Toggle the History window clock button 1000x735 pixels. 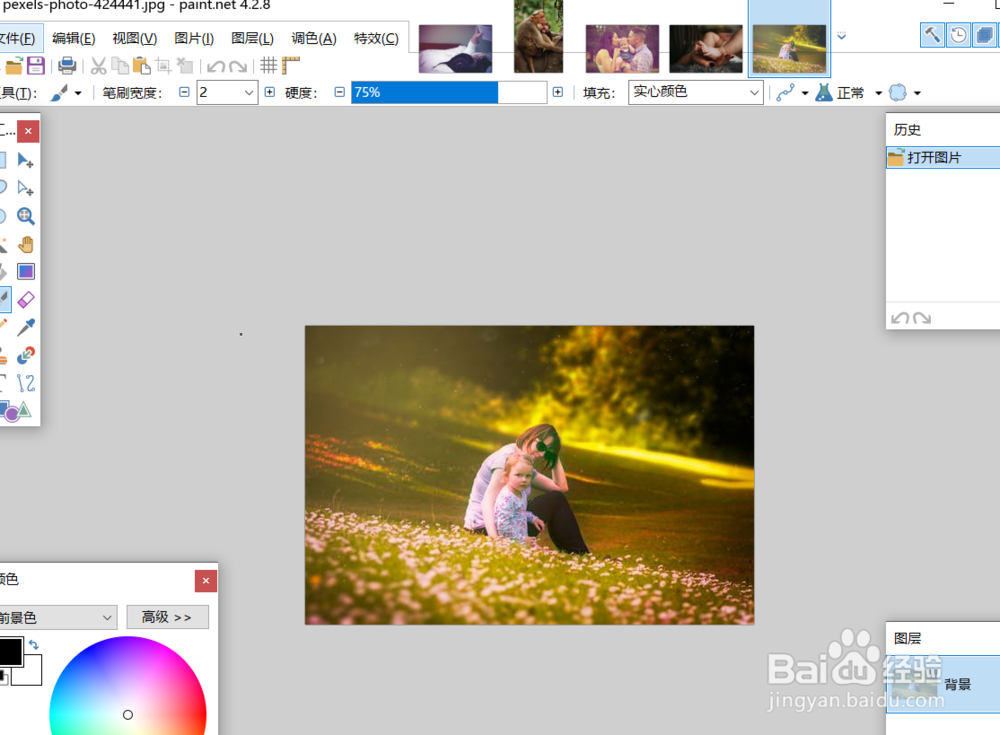tap(958, 35)
